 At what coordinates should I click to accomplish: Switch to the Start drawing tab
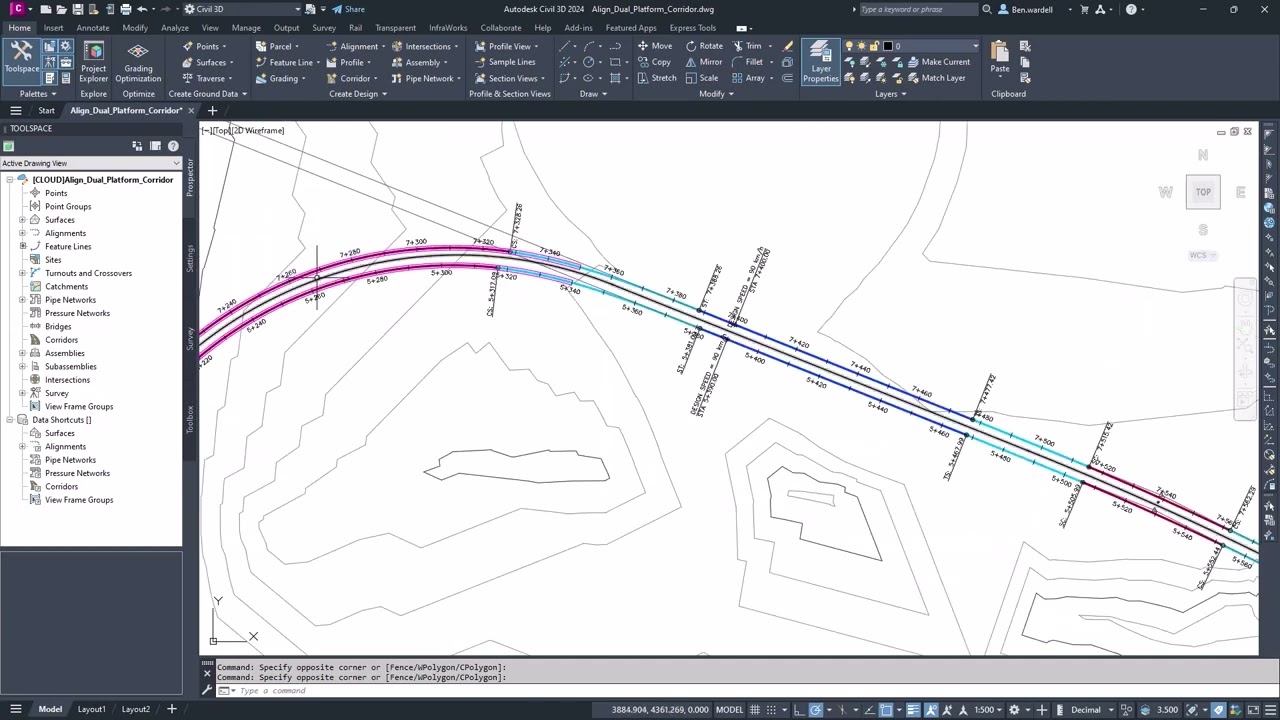point(46,110)
